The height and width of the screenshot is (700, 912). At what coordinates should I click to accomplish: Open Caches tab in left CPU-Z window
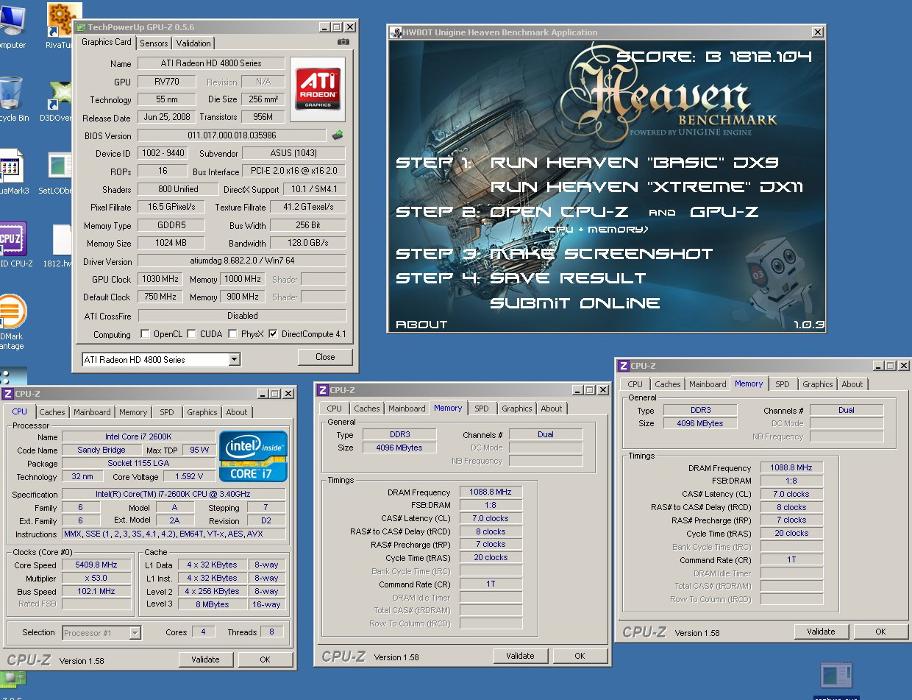coord(52,412)
